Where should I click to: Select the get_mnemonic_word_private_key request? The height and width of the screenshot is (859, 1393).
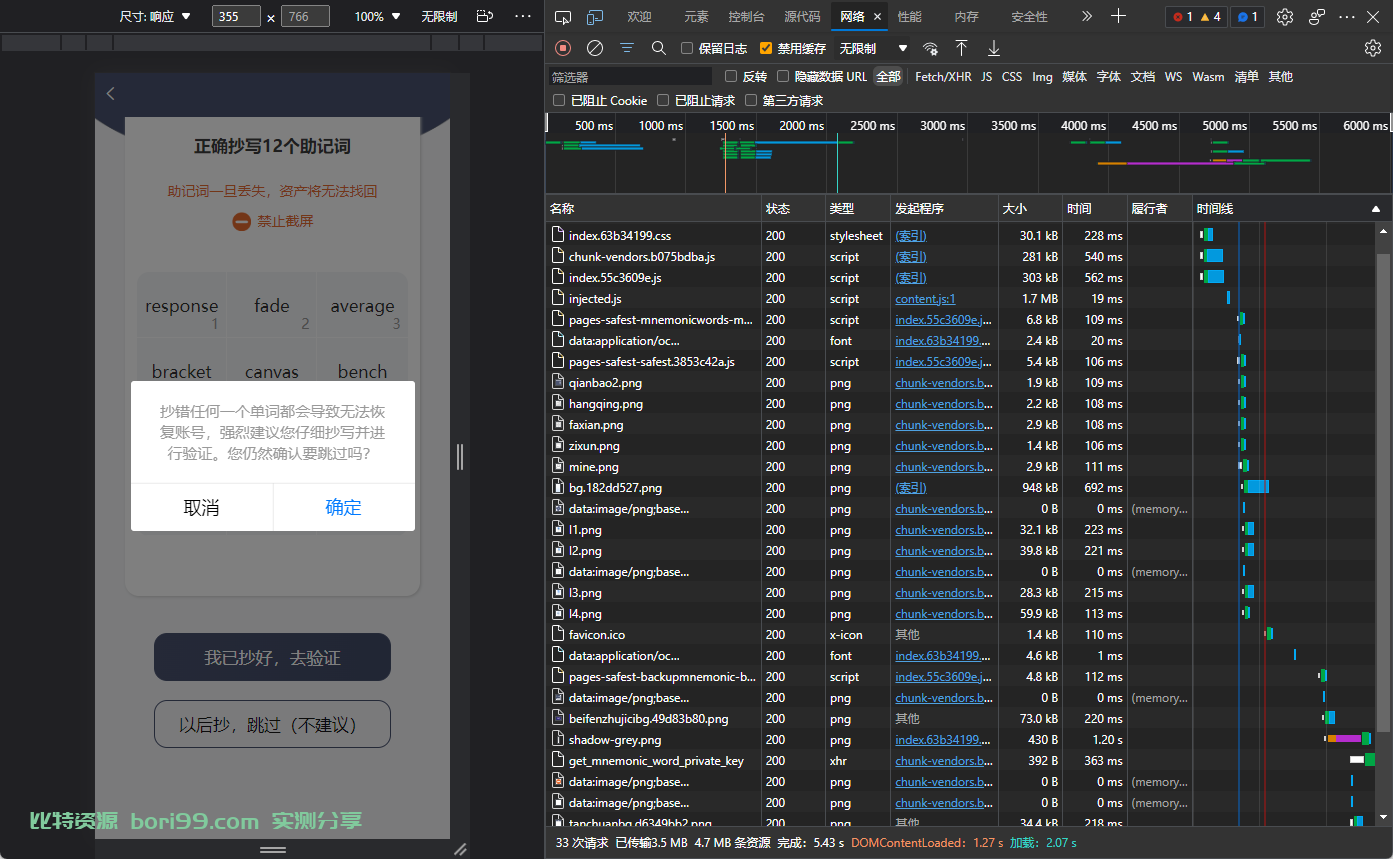(x=656, y=761)
